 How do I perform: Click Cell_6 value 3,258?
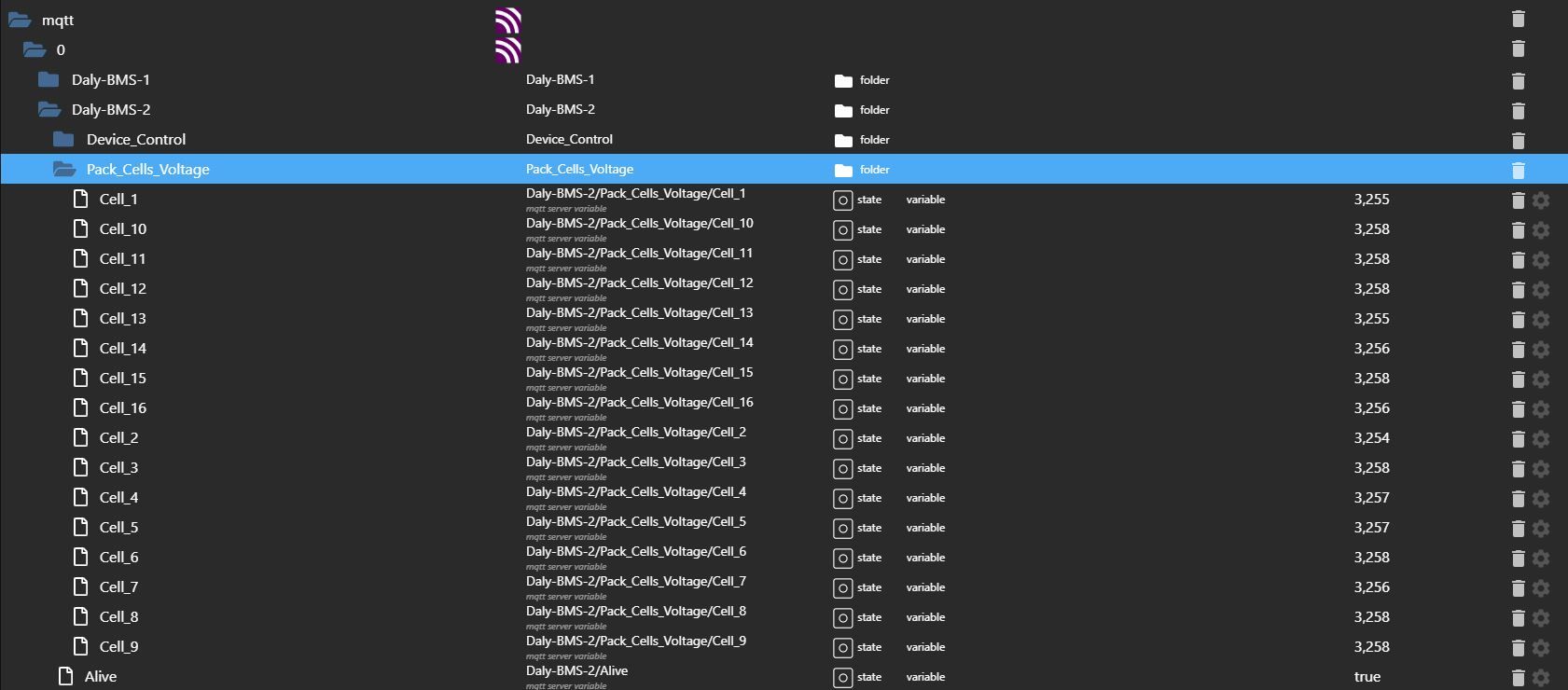click(x=1371, y=557)
